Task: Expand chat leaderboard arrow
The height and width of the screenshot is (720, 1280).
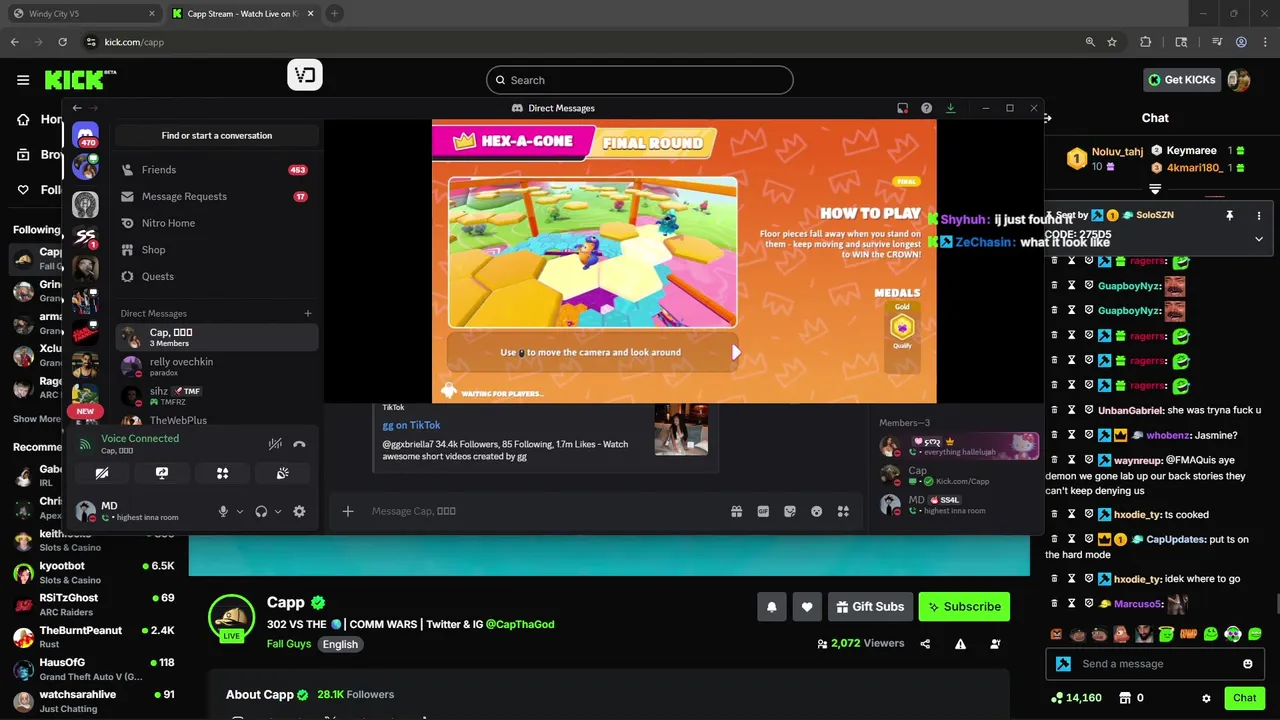Action: point(1155,189)
